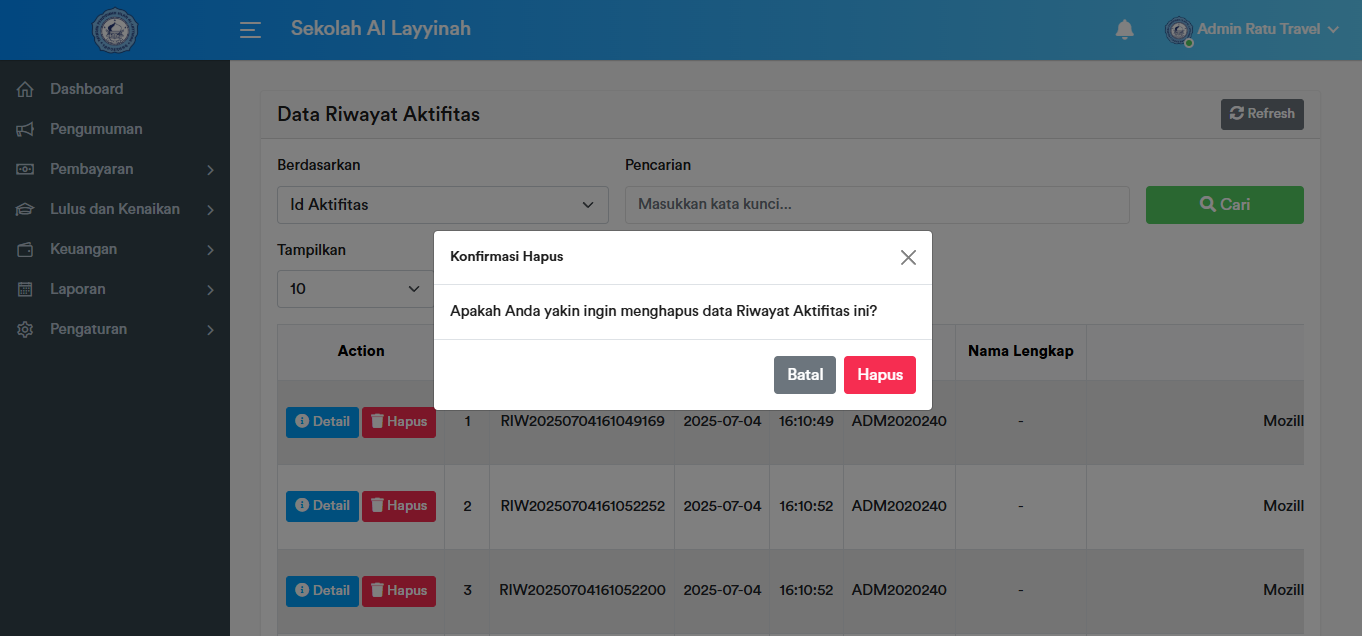Cancel deletion with the Batal button
The width and height of the screenshot is (1362, 636).
click(804, 375)
